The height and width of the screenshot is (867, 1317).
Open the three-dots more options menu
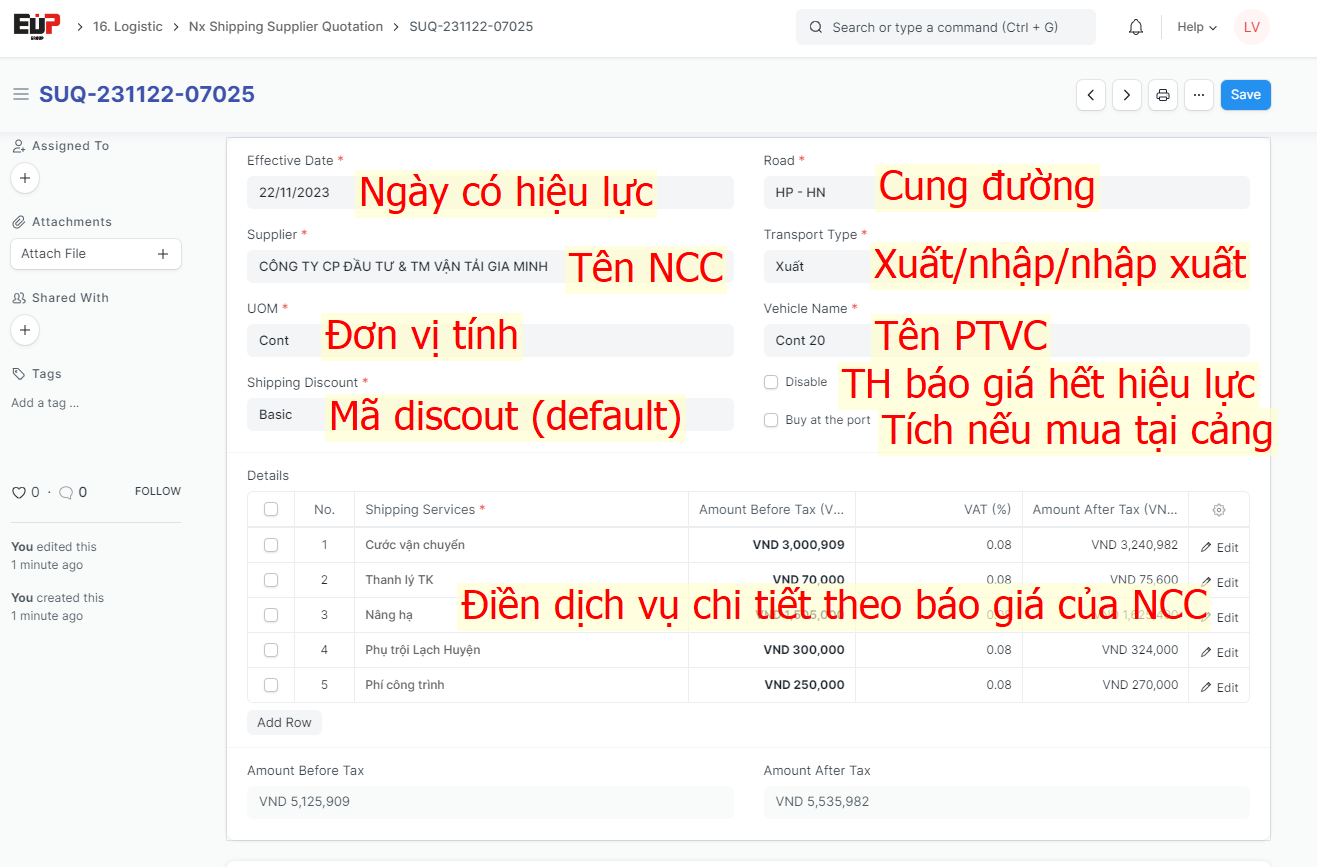[1199, 95]
